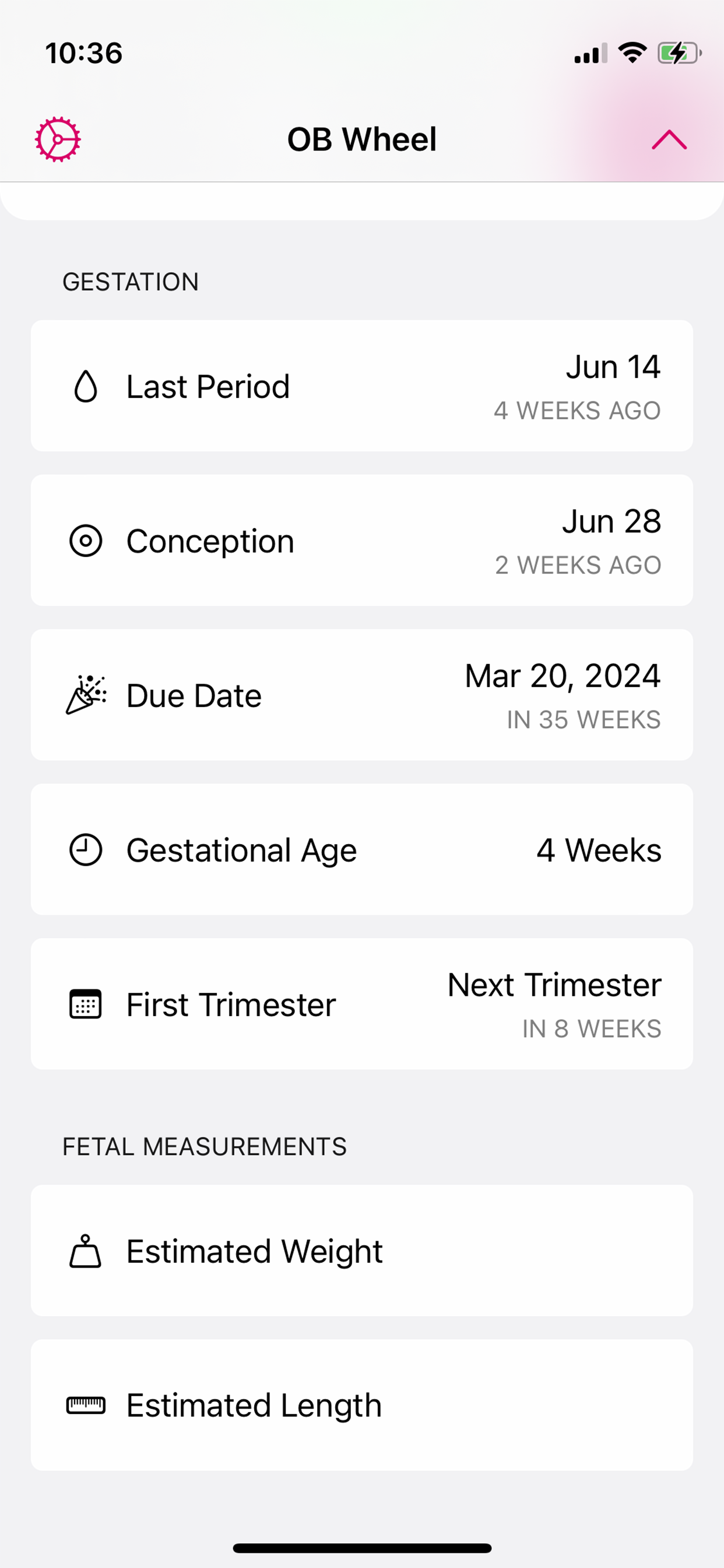Tap the Estimated Length ruler icon

(x=86, y=1405)
